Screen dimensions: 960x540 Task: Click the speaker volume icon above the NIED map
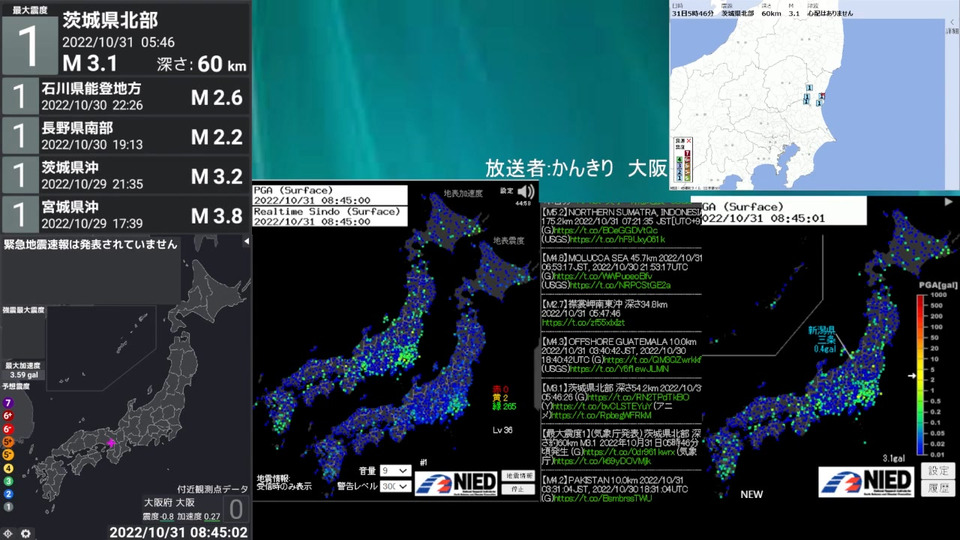pyautogui.click(x=526, y=192)
